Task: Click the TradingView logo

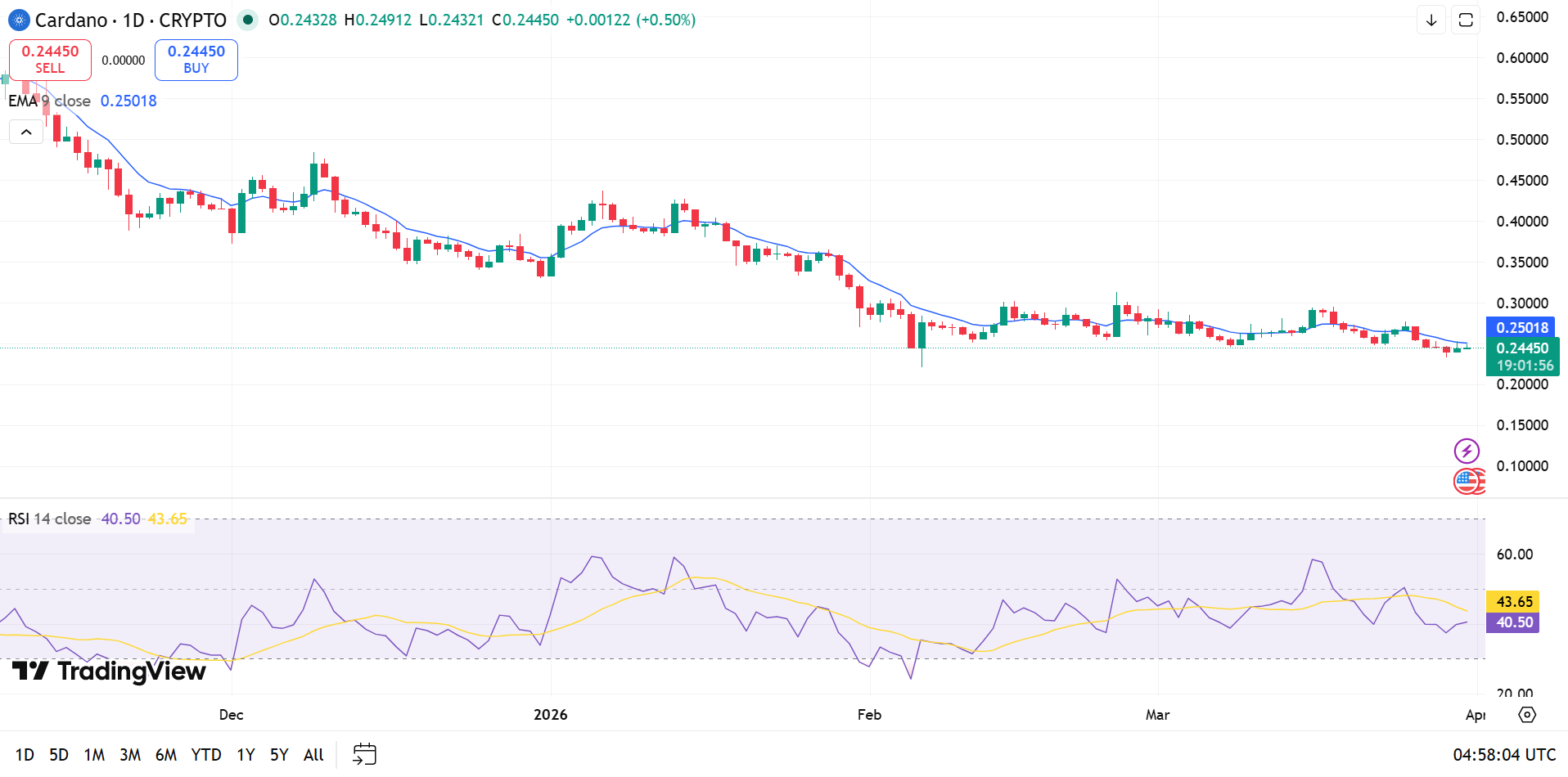Action: pos(109,671)
